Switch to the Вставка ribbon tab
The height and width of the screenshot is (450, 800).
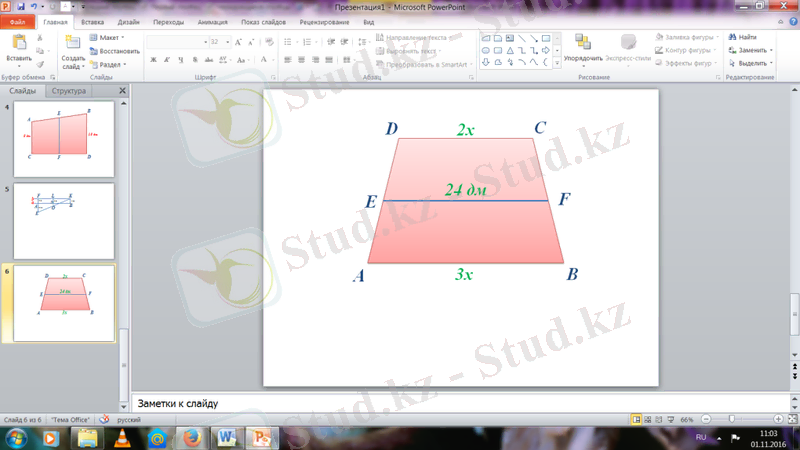[x=92, y=21]
